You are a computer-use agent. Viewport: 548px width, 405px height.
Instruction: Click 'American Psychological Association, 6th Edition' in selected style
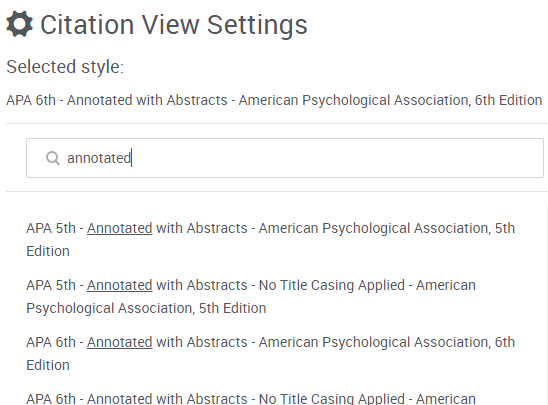(390, 100)
